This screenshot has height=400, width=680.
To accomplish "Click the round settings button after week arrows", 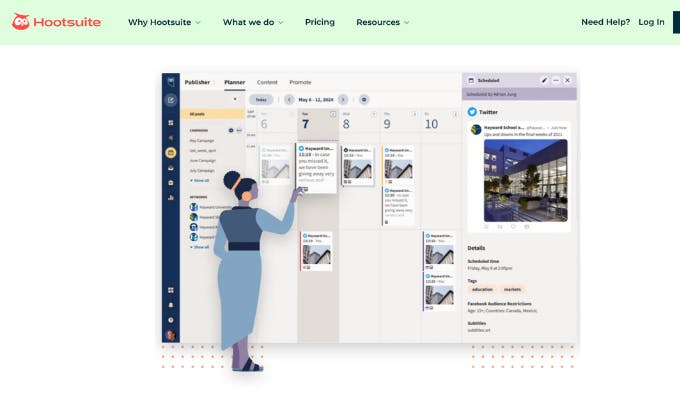I will (x=364, y=100).
